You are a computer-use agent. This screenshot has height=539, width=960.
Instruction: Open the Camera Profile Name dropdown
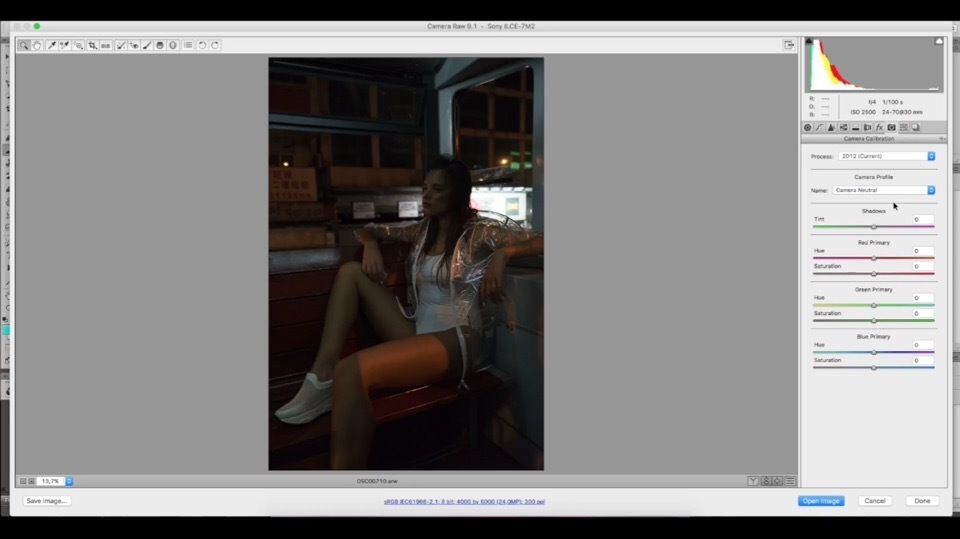point(884,190)
